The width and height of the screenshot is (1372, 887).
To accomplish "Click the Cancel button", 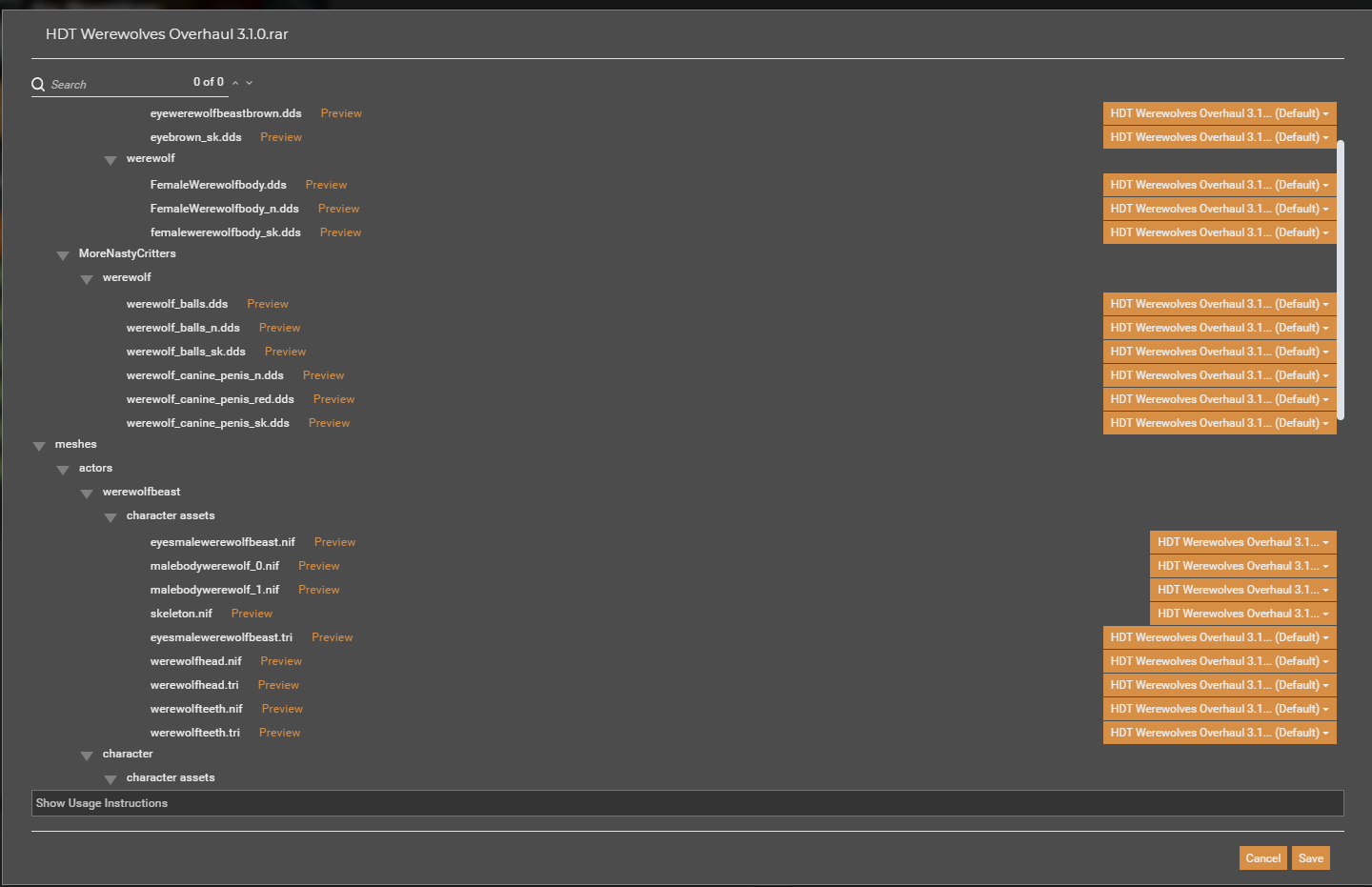I will coord(1262,858).
